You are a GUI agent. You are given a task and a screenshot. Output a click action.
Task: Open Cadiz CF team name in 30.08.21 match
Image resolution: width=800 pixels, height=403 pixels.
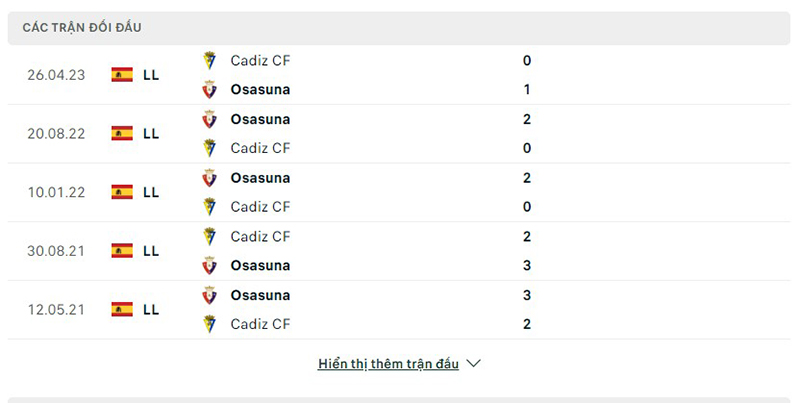pos(260,237)
